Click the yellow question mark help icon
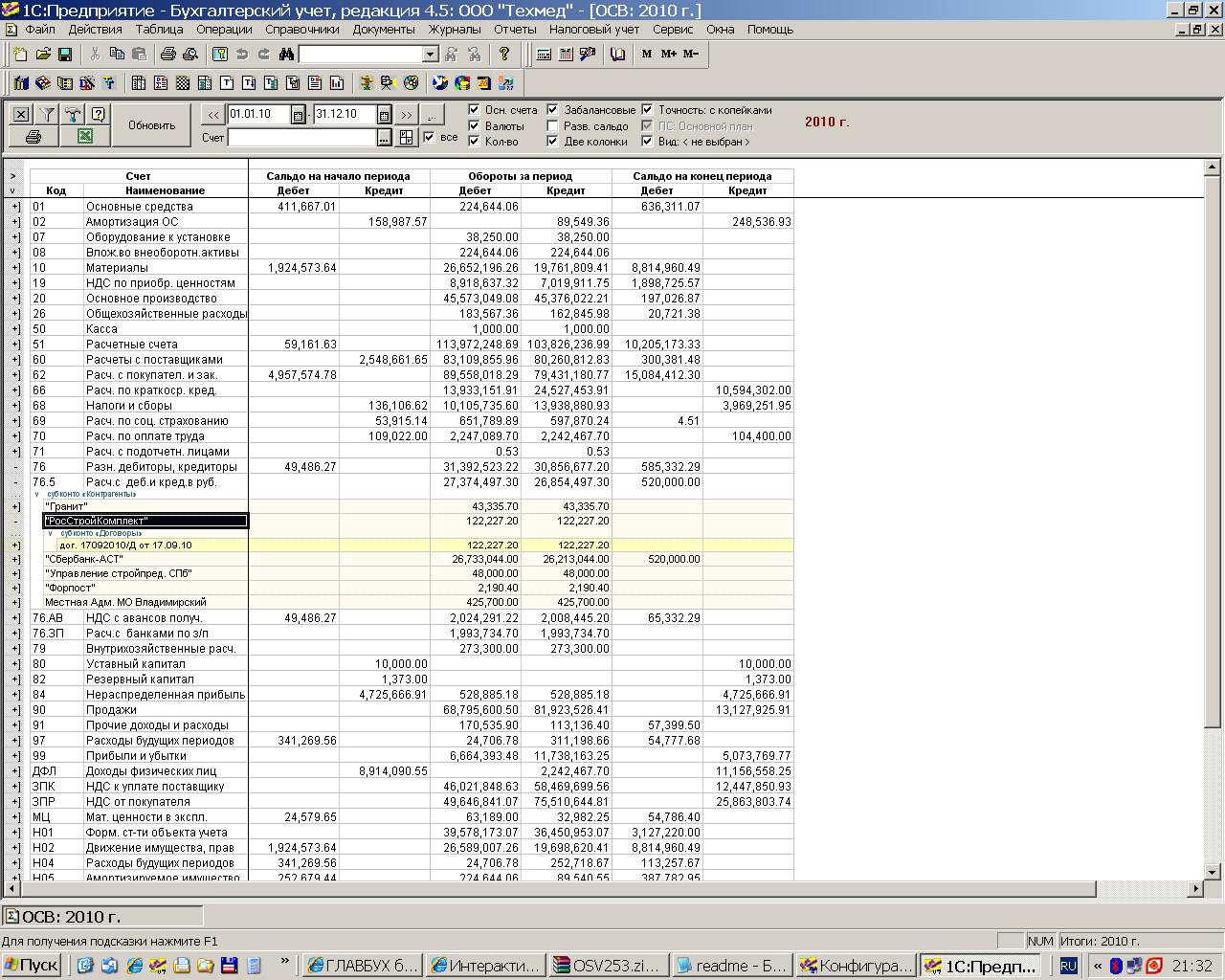Viewport: 1225px width, 980px height. coord(504,55)
